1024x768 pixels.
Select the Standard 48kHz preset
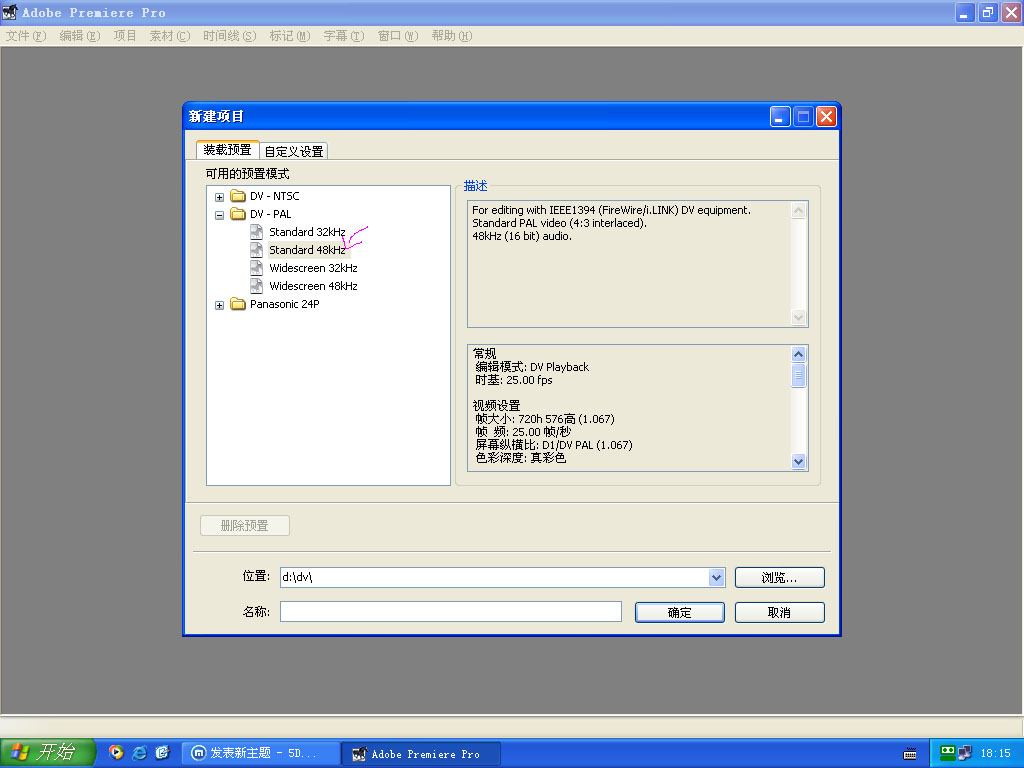(307, 249)
